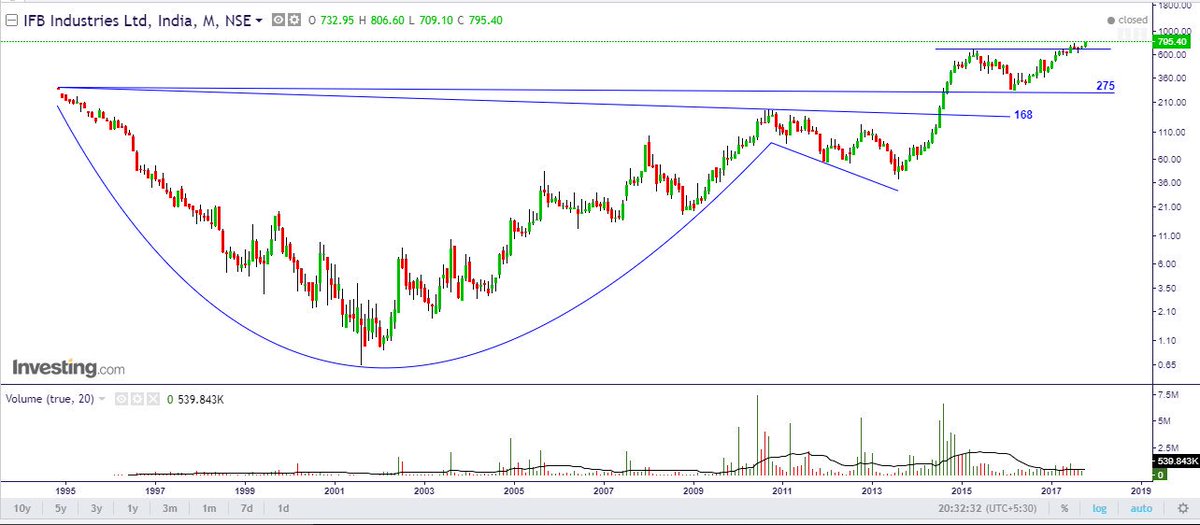Select the 5y time range
This screenshot has height=525, width=1200.
[x=61, y=508]
